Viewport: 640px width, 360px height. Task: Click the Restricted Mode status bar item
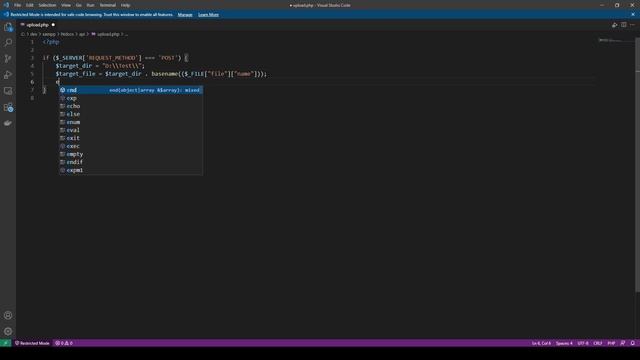tap(32, 343)
